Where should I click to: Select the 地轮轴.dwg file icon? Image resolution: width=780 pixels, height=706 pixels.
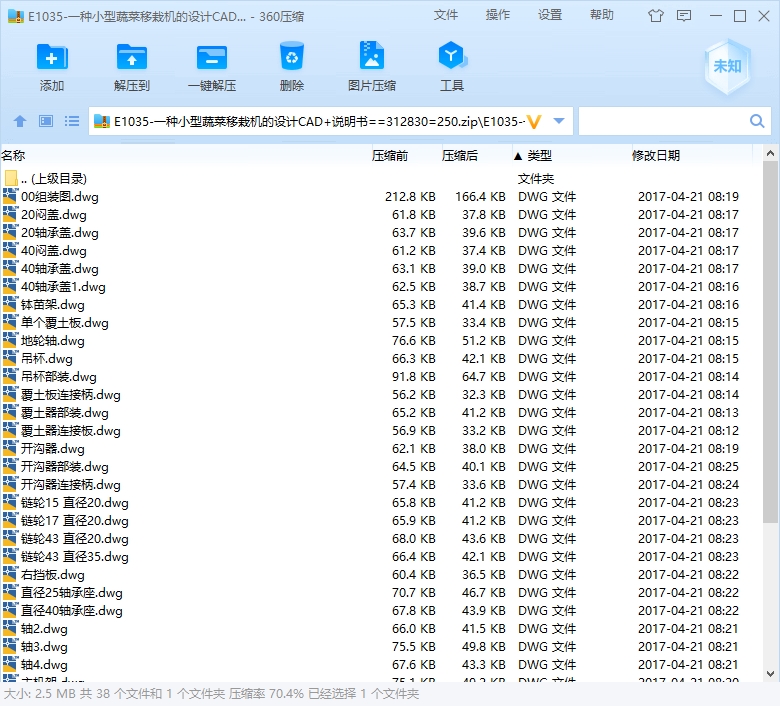pos(10,340)
